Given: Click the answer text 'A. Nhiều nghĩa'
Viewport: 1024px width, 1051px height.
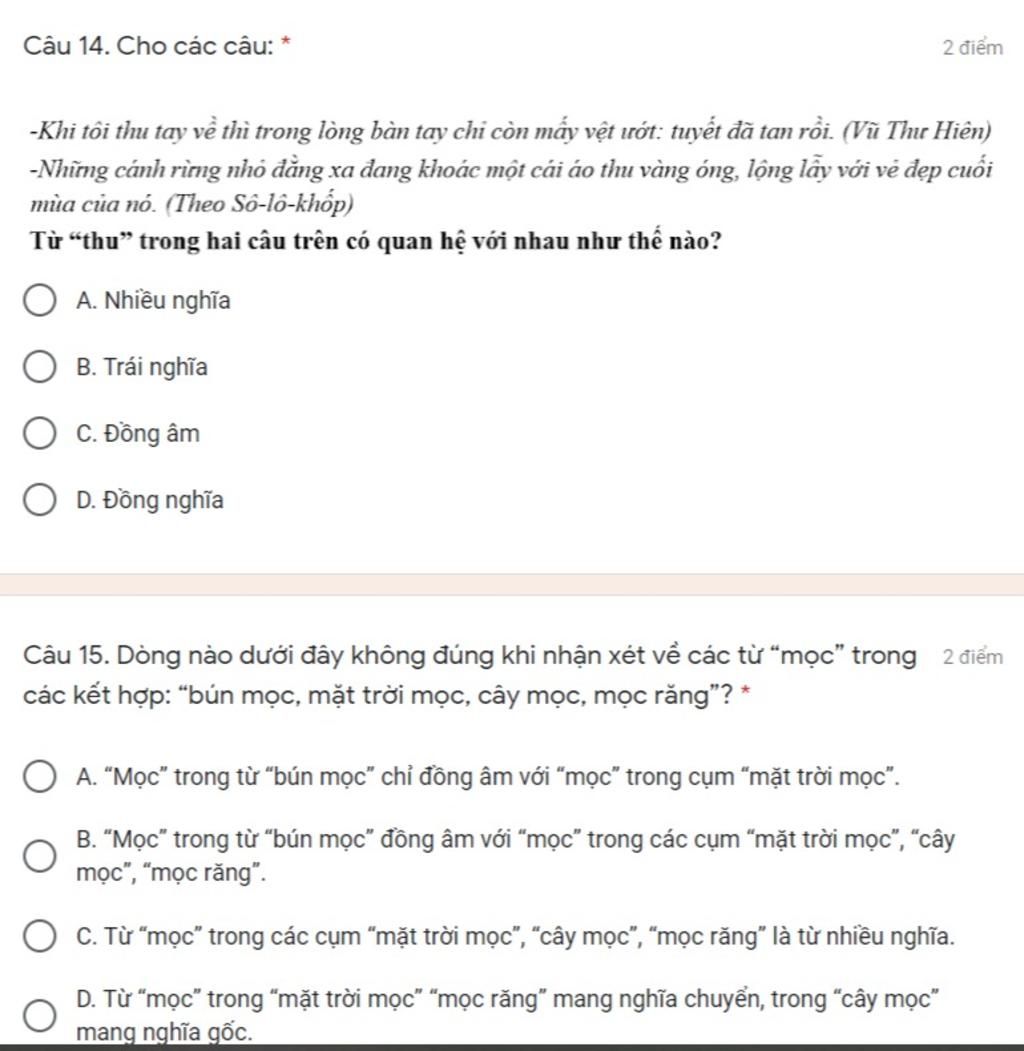Looking at the screenshot, I should [153, 301].
